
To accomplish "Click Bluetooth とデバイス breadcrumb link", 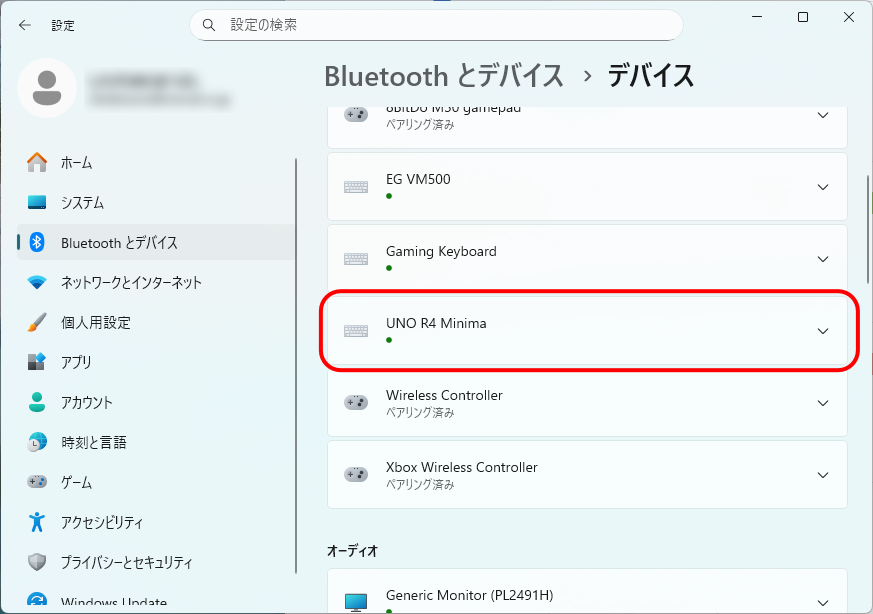I will pyautogui.click(x=444, y=76).
